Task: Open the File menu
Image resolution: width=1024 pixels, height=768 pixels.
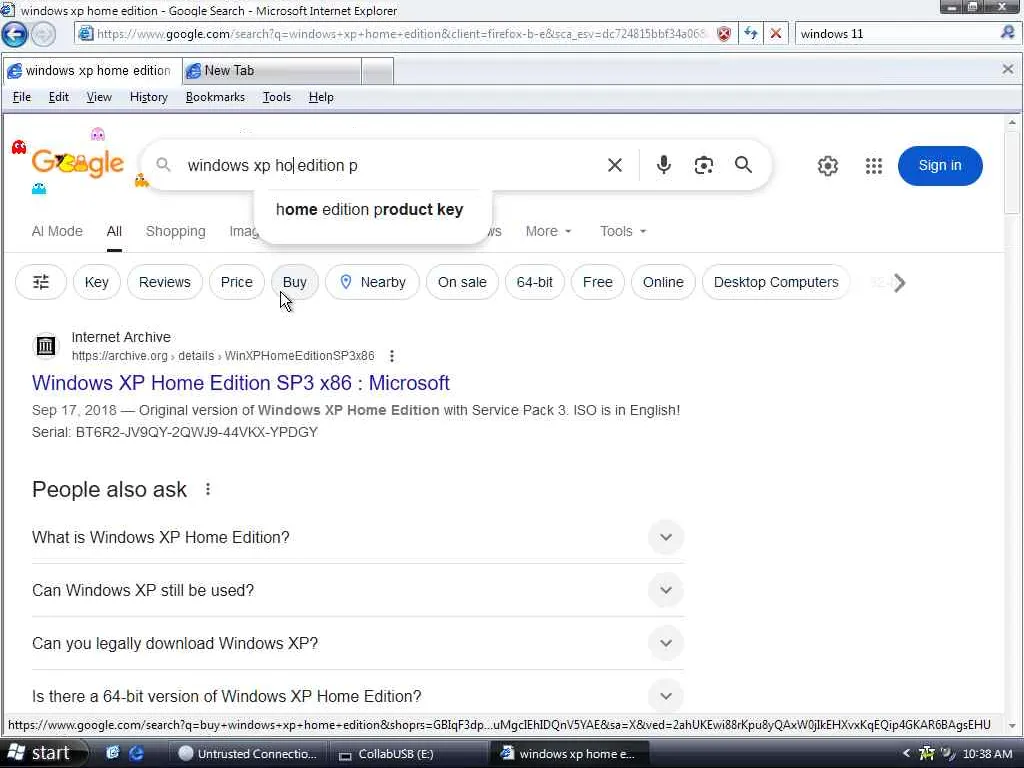Action: tap(22, 97)
